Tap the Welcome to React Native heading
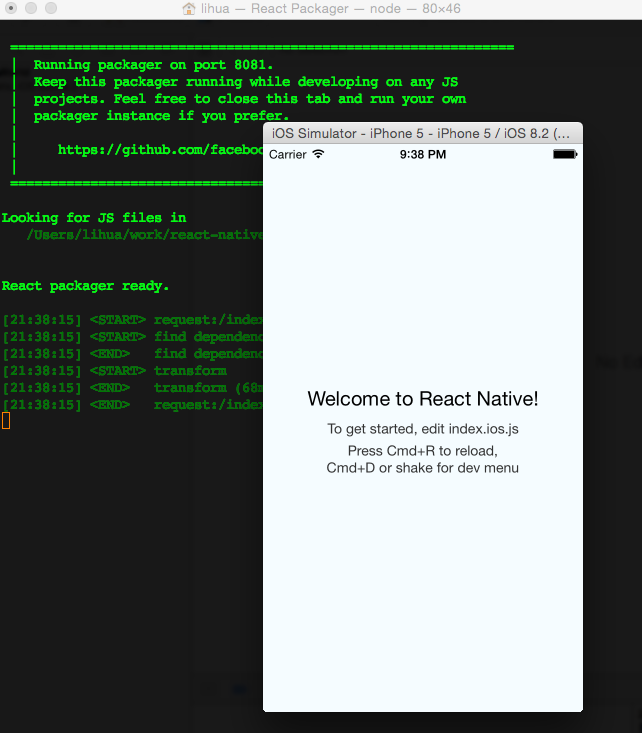The width and height of the screenshot is (642, 733). pos(423,399)
